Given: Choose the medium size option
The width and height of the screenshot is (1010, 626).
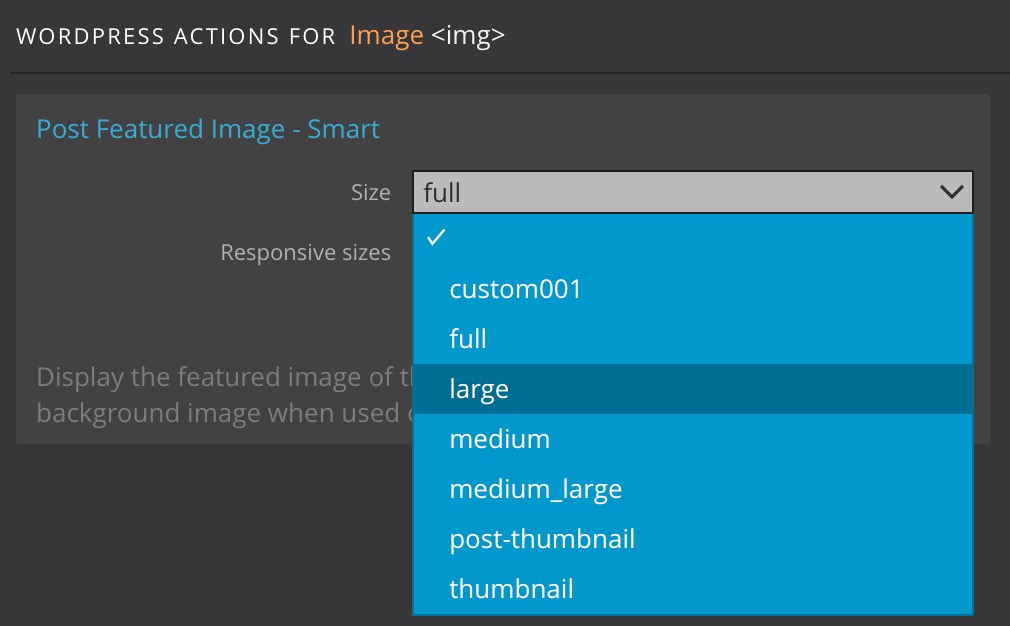Looking at the screenshot, I should [x=692, y=439].
